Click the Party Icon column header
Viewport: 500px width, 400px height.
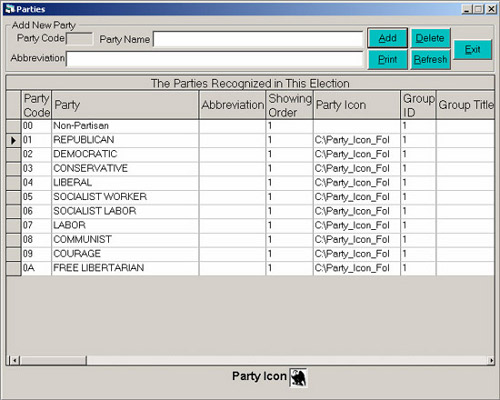(357, 105)
